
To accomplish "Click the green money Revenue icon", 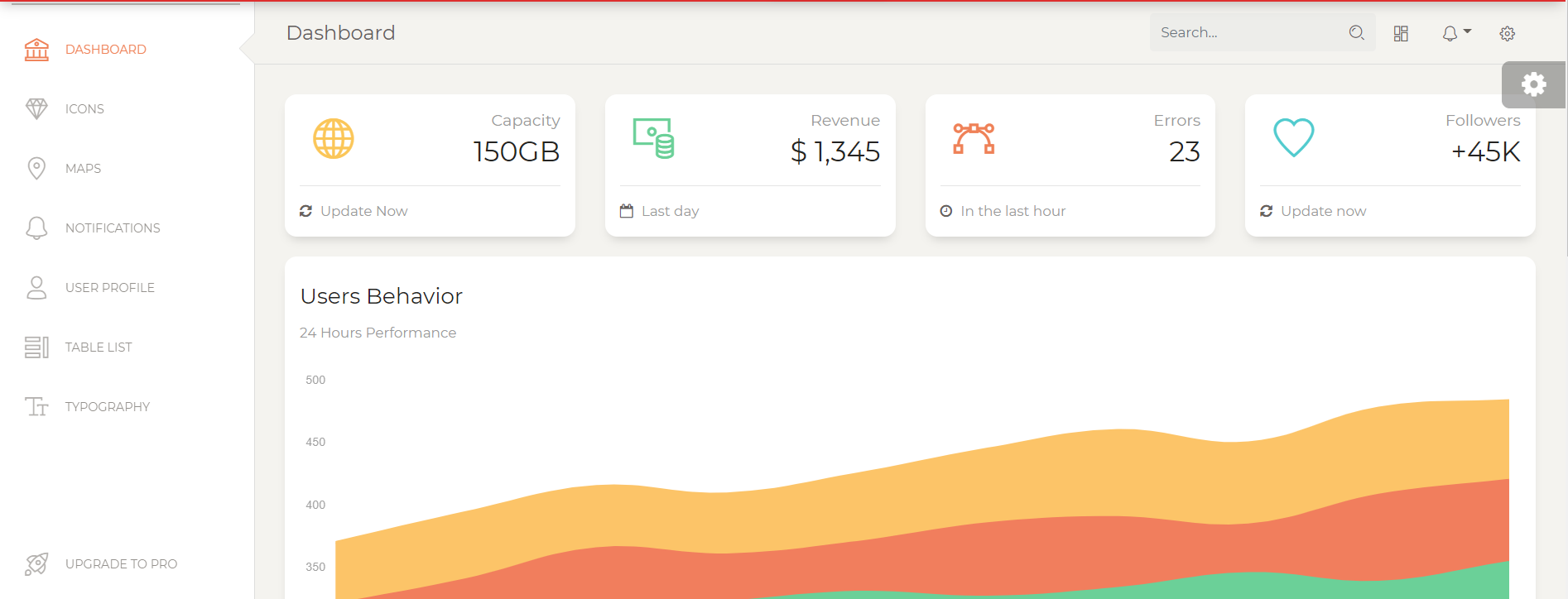I will pyautogui.click(x=654, y=138).
